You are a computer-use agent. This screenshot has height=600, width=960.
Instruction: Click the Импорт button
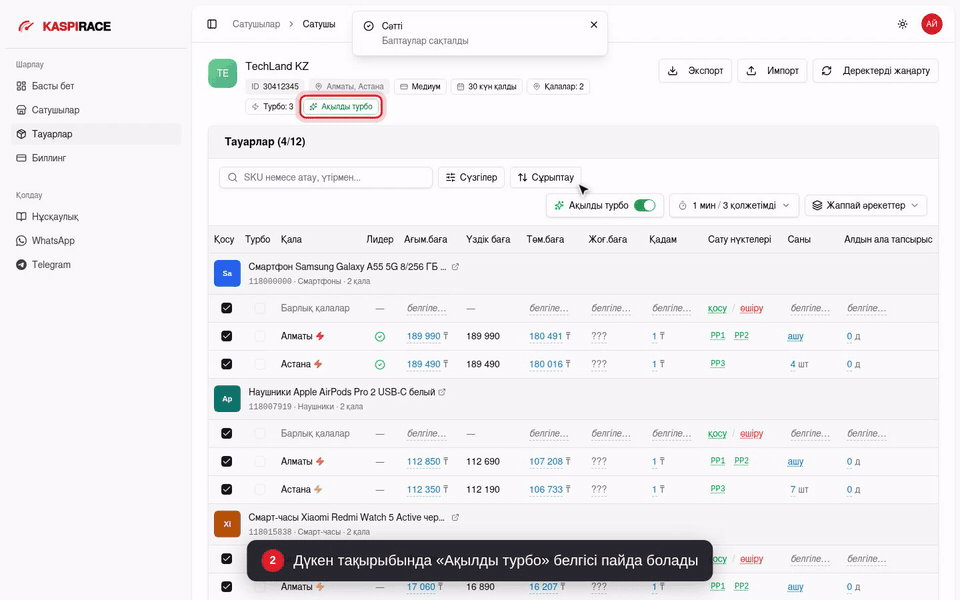[772, 70]
